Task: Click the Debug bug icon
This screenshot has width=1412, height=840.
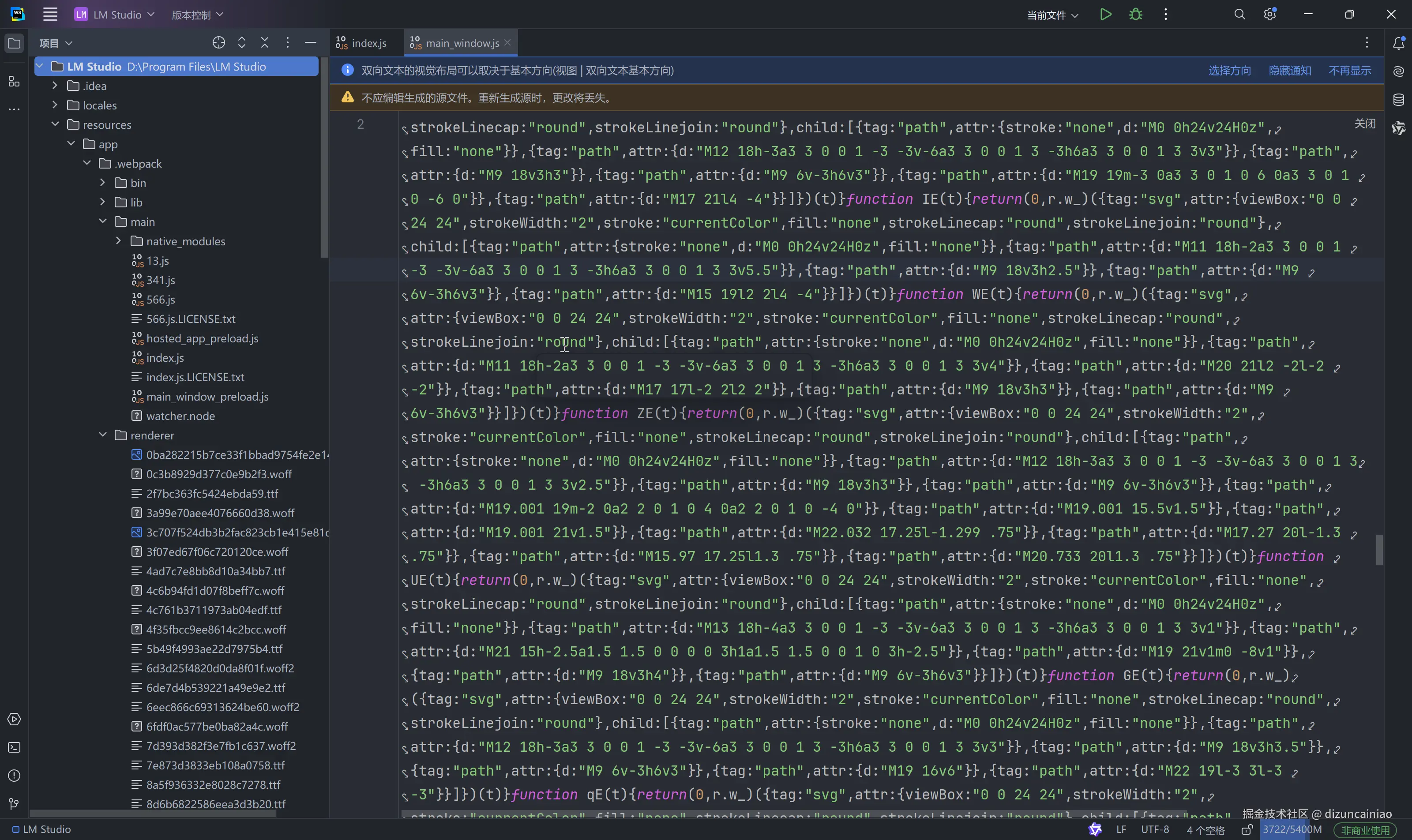Action: tap(1135, 15)
